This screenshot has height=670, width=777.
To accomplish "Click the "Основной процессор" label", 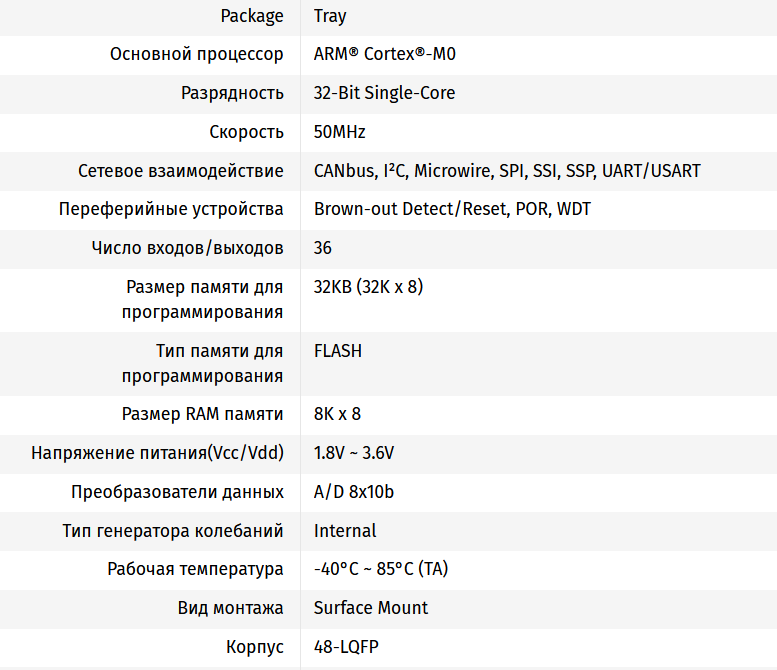I will [197, 54].
